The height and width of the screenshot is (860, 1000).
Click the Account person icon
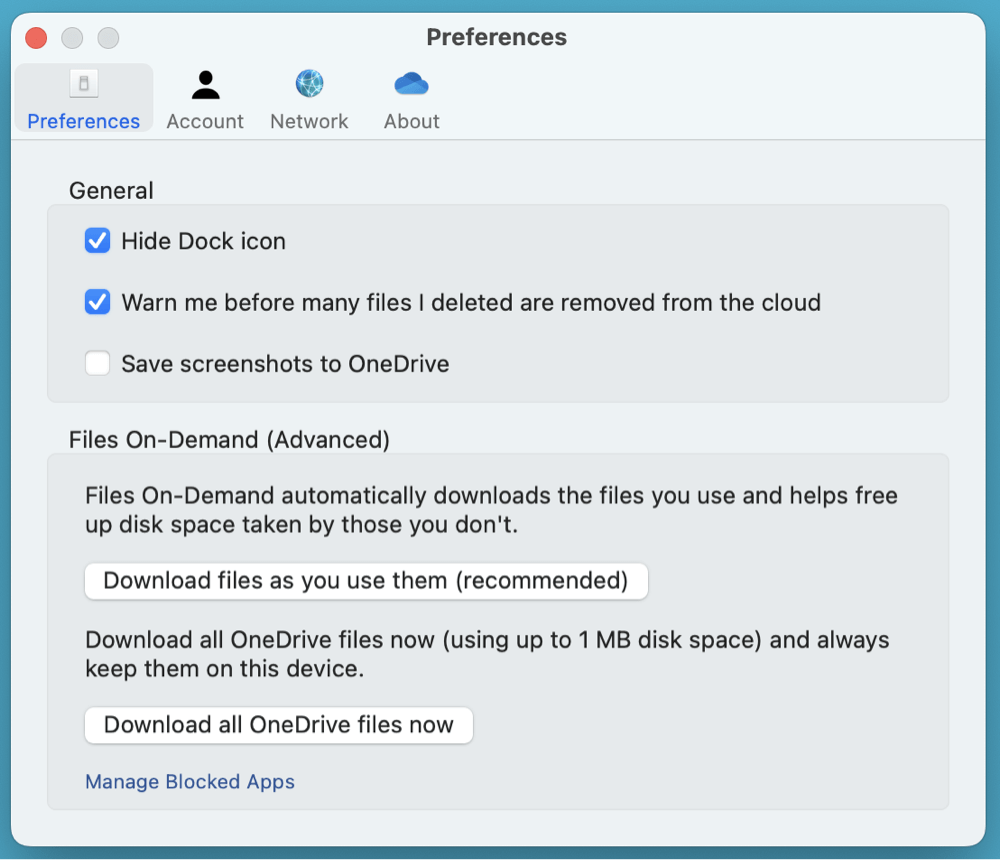point(205,83)
